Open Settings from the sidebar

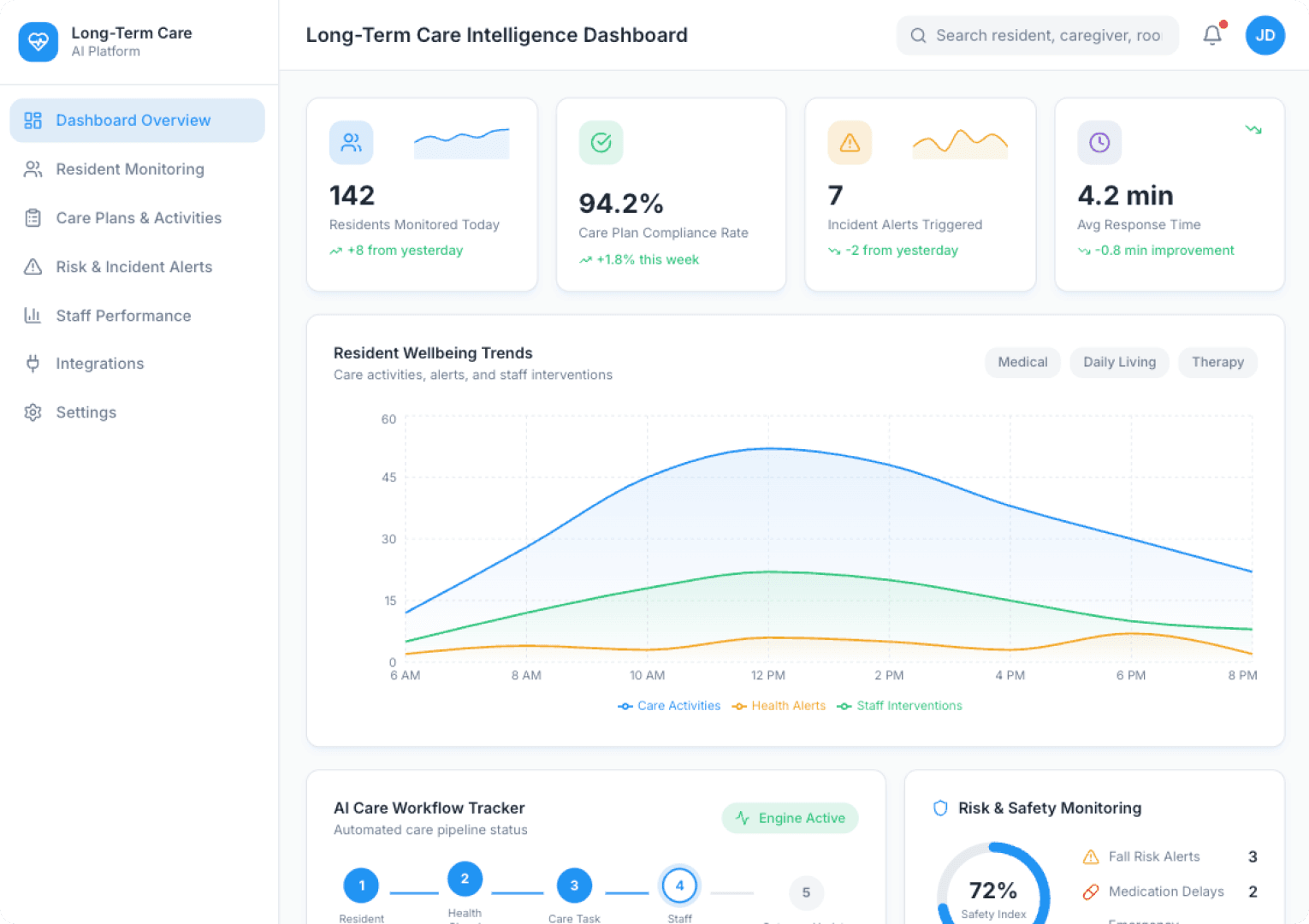pyautogui.click(x=86, y=412)
